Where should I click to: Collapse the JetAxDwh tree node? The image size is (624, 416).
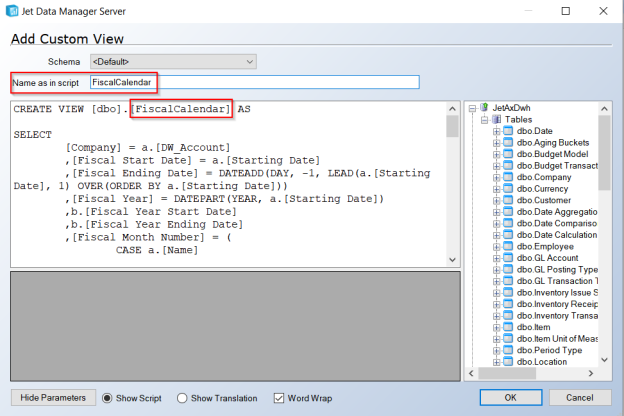(472, 108)
